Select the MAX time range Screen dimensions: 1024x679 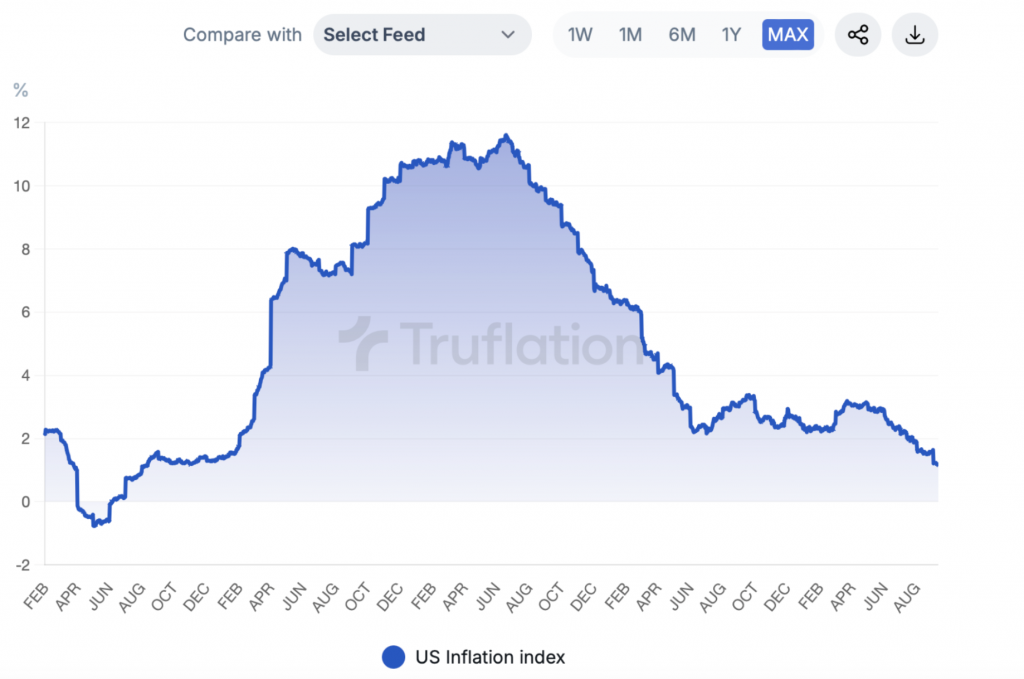[788, 35]
